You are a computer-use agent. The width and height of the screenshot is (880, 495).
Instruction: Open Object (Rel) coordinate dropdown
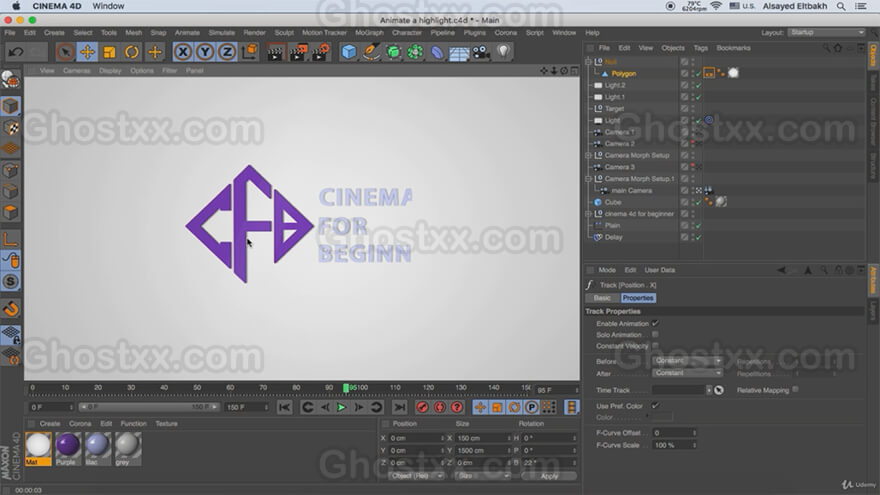click(415, 476)
